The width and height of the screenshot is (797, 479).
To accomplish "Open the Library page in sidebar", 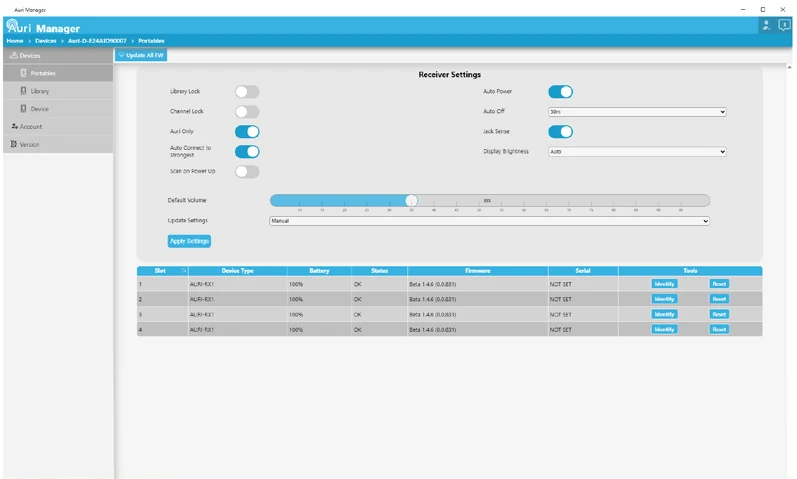I will coord(58,91).
